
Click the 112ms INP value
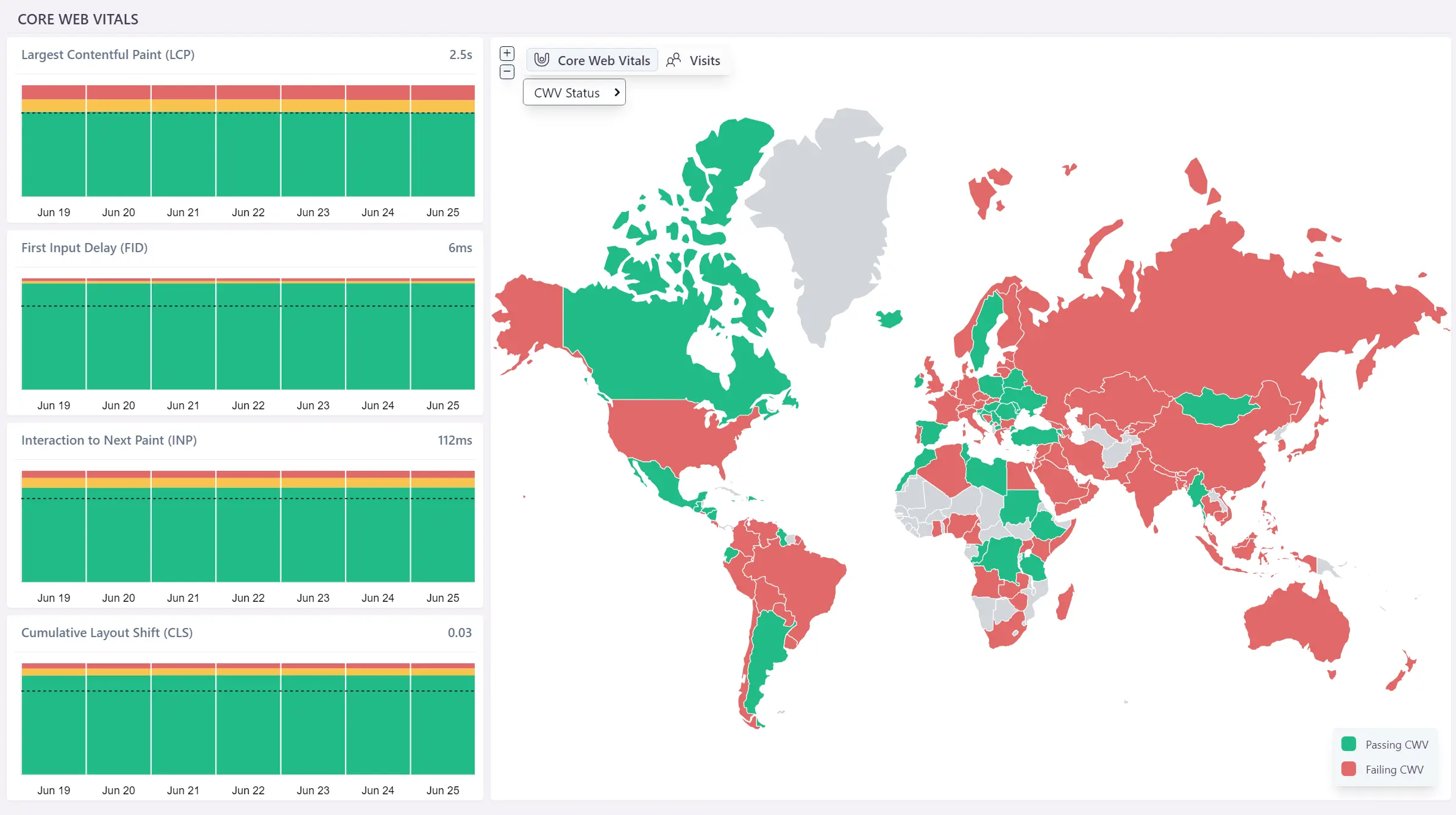[455, 440]
